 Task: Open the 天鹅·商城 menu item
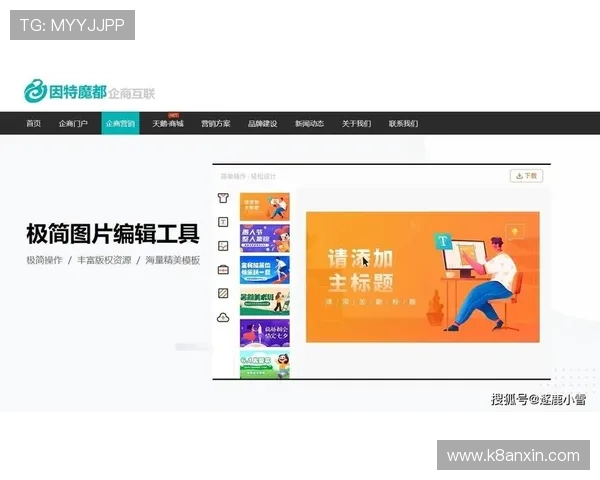[168, 124]
